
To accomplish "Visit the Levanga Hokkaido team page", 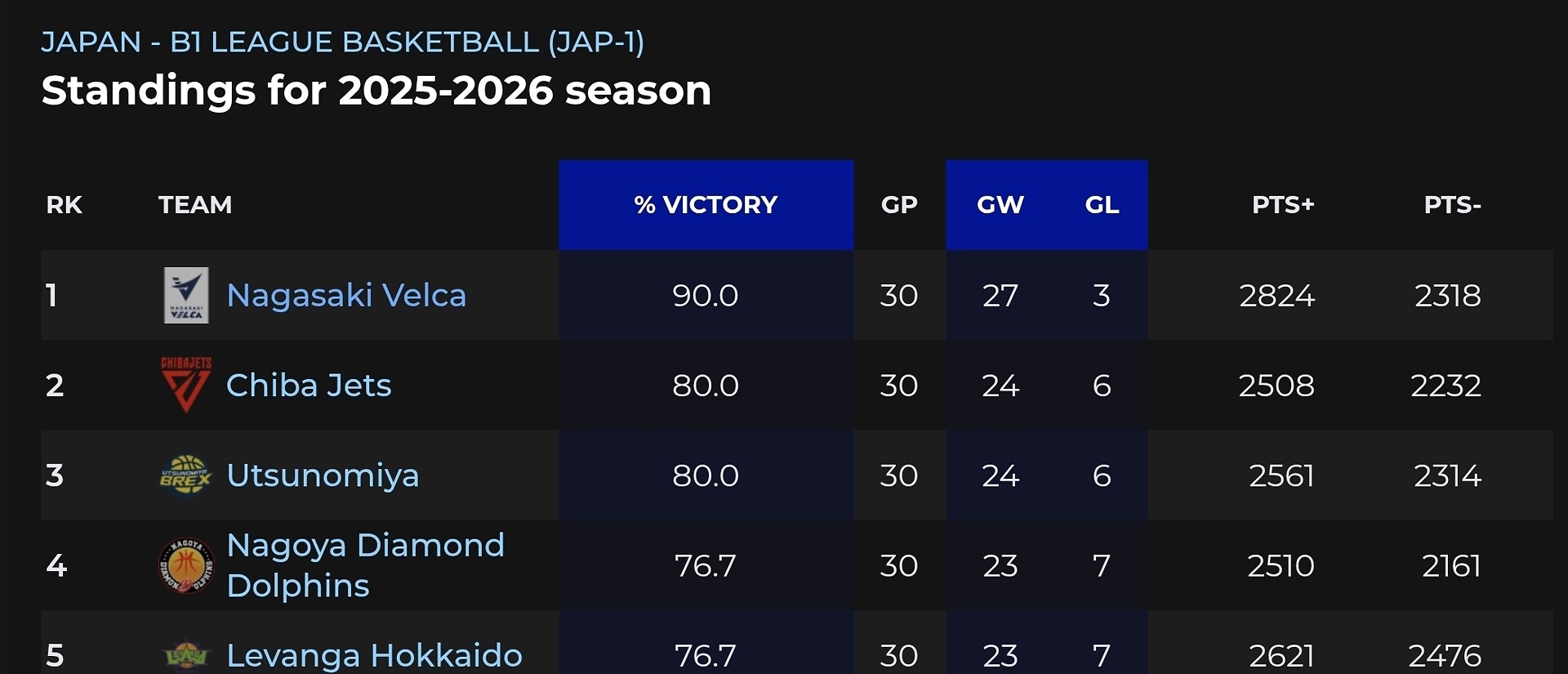I will tap(374, 655).
